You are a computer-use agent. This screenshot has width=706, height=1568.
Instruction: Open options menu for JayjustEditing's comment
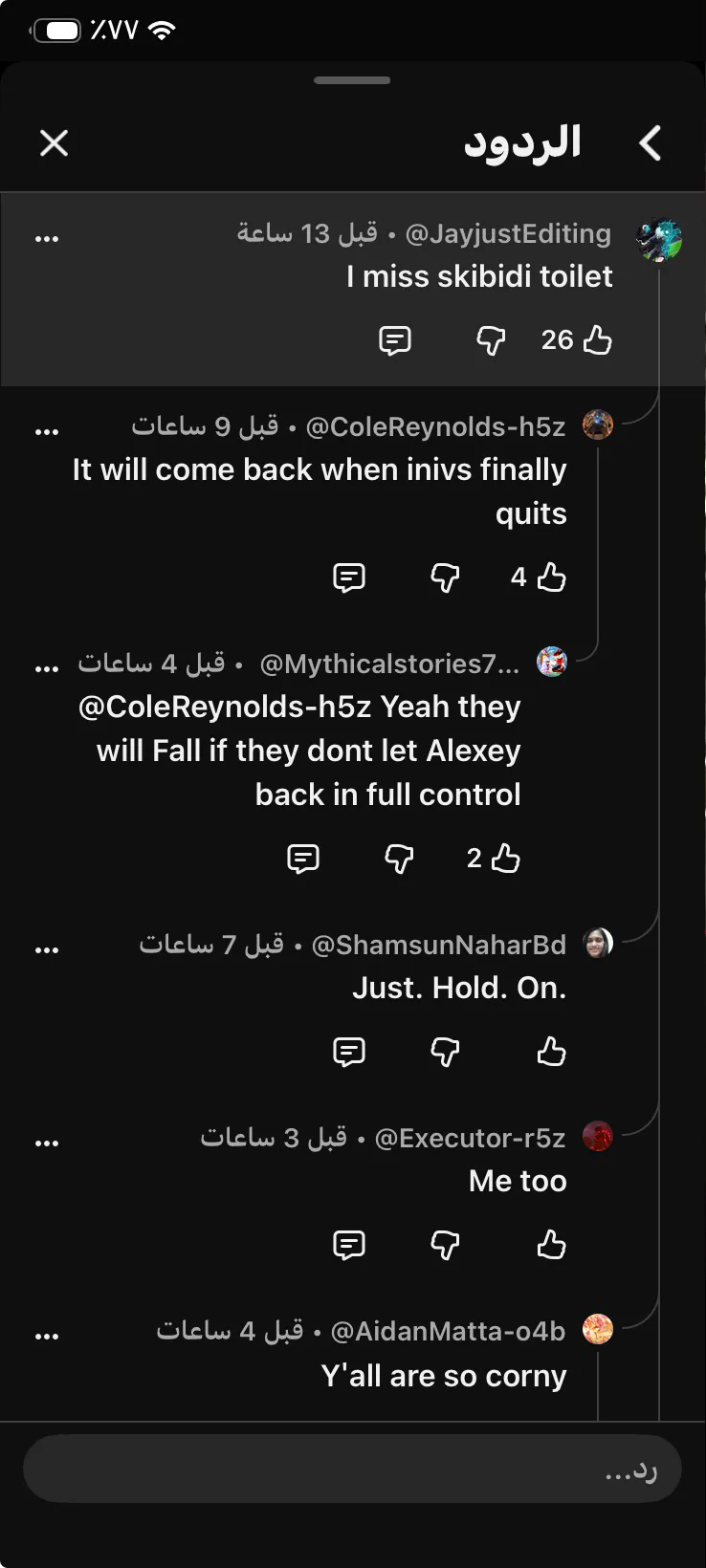tap(47, 239)
